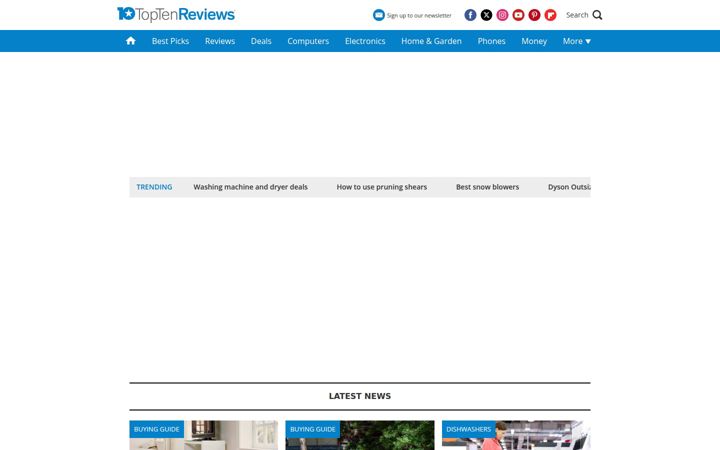Click the TRENDING label
Viewport: 720px width, 450px height.
click(x=154, y=187)
